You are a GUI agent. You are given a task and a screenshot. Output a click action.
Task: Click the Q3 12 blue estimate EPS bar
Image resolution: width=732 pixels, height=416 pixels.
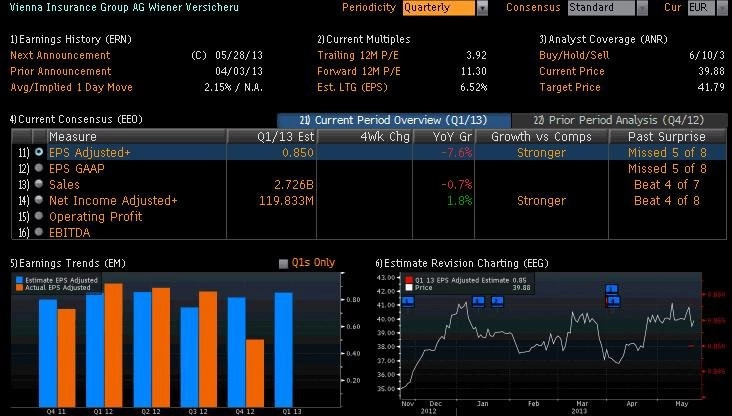[x=189, y=357]
